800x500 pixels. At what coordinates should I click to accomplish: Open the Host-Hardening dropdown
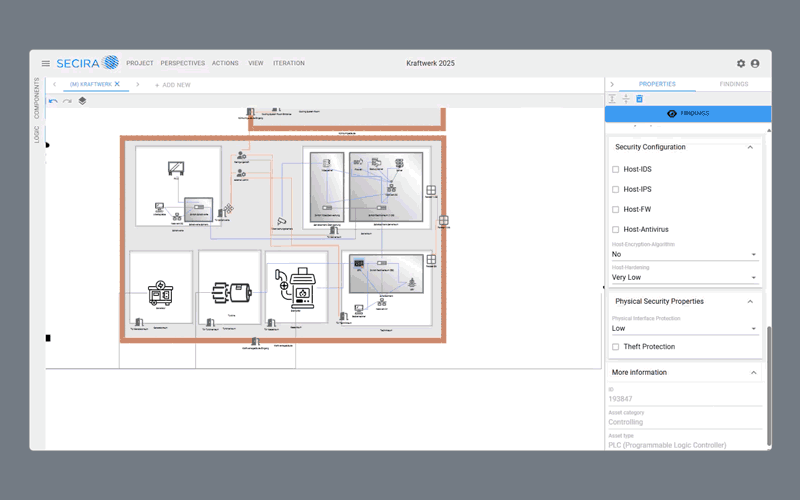tap(684, 278)
